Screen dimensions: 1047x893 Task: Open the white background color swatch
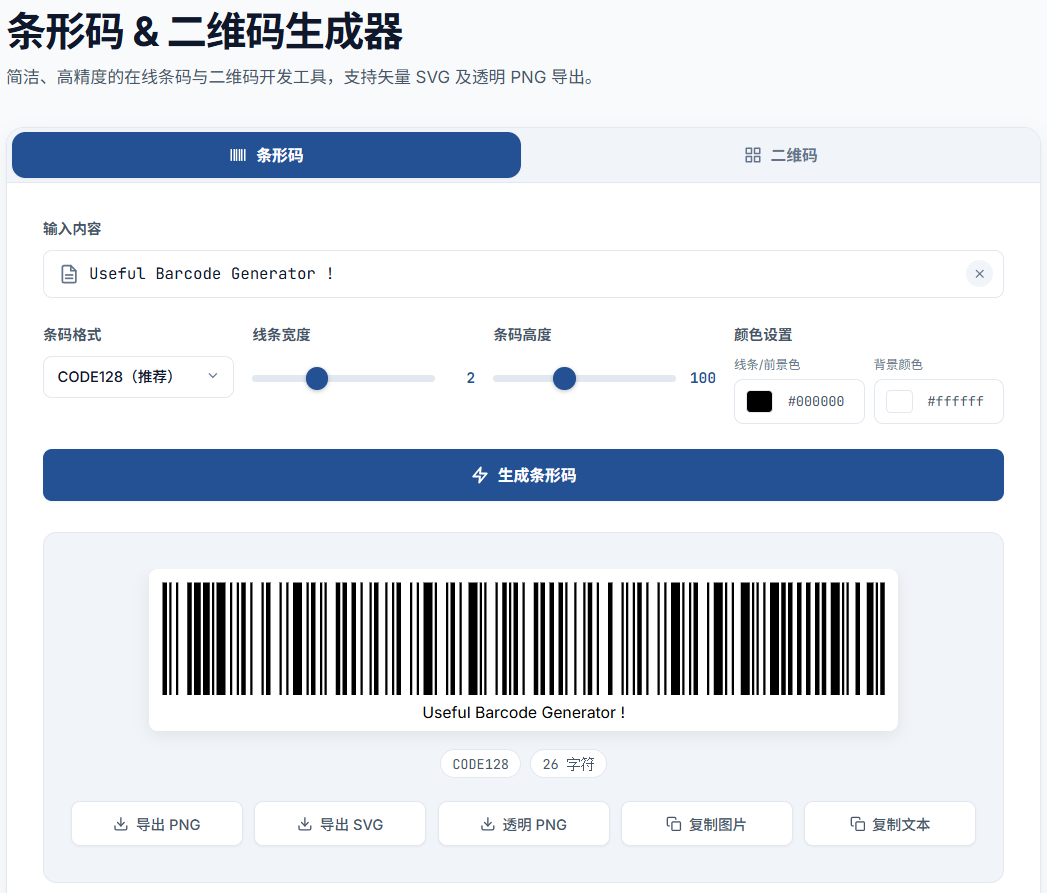[899, 401]
